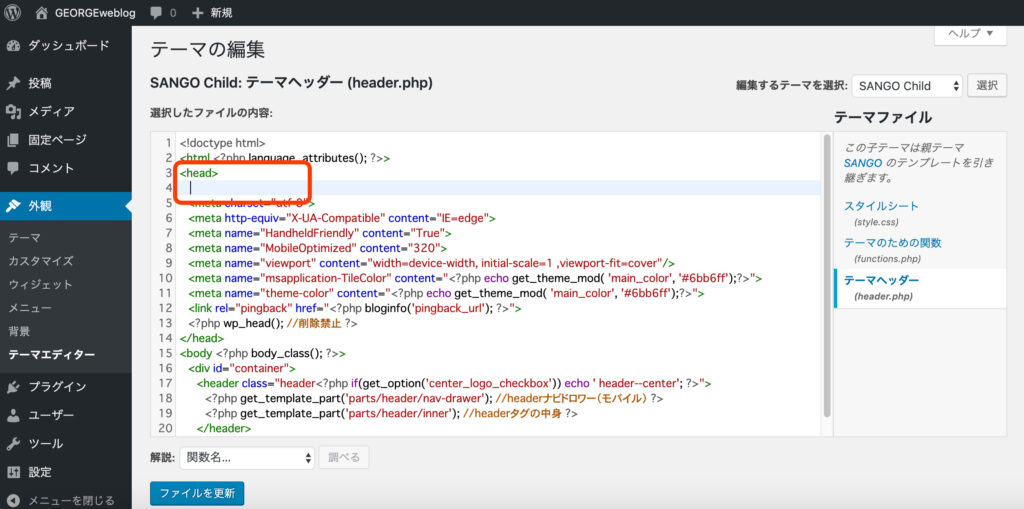Go to テーマ submenu

24,238
